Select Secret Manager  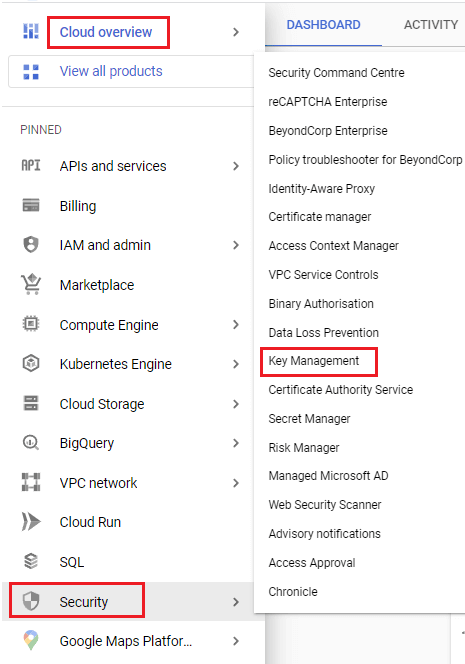[309, 419]
